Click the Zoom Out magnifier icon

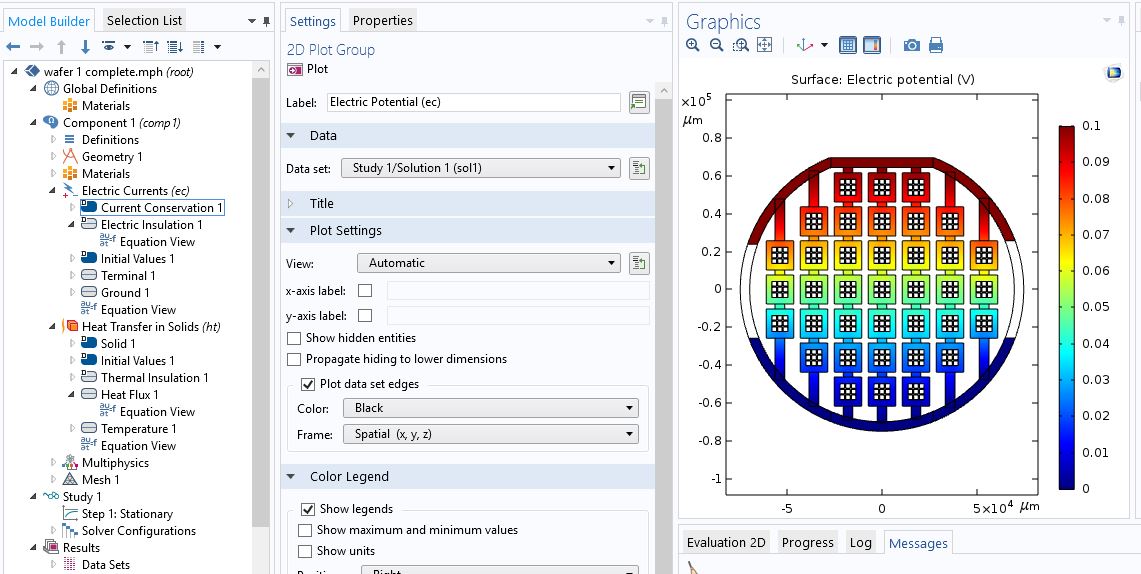(716, 45)
